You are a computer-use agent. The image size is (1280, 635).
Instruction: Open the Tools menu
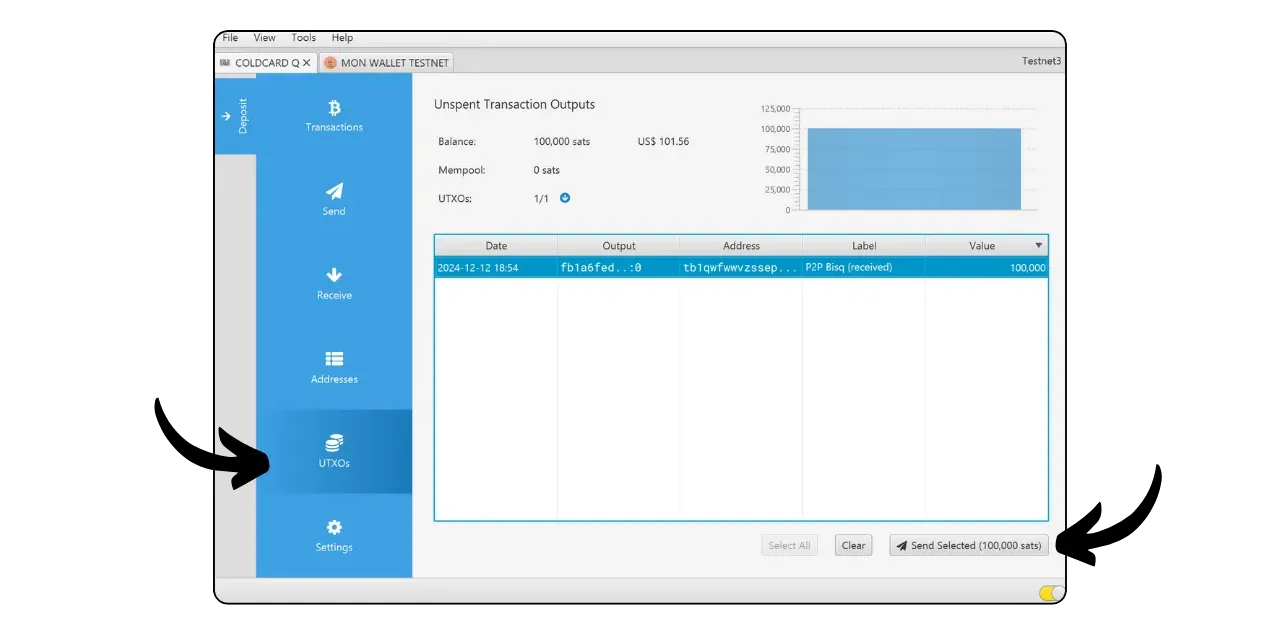point(304,38)
